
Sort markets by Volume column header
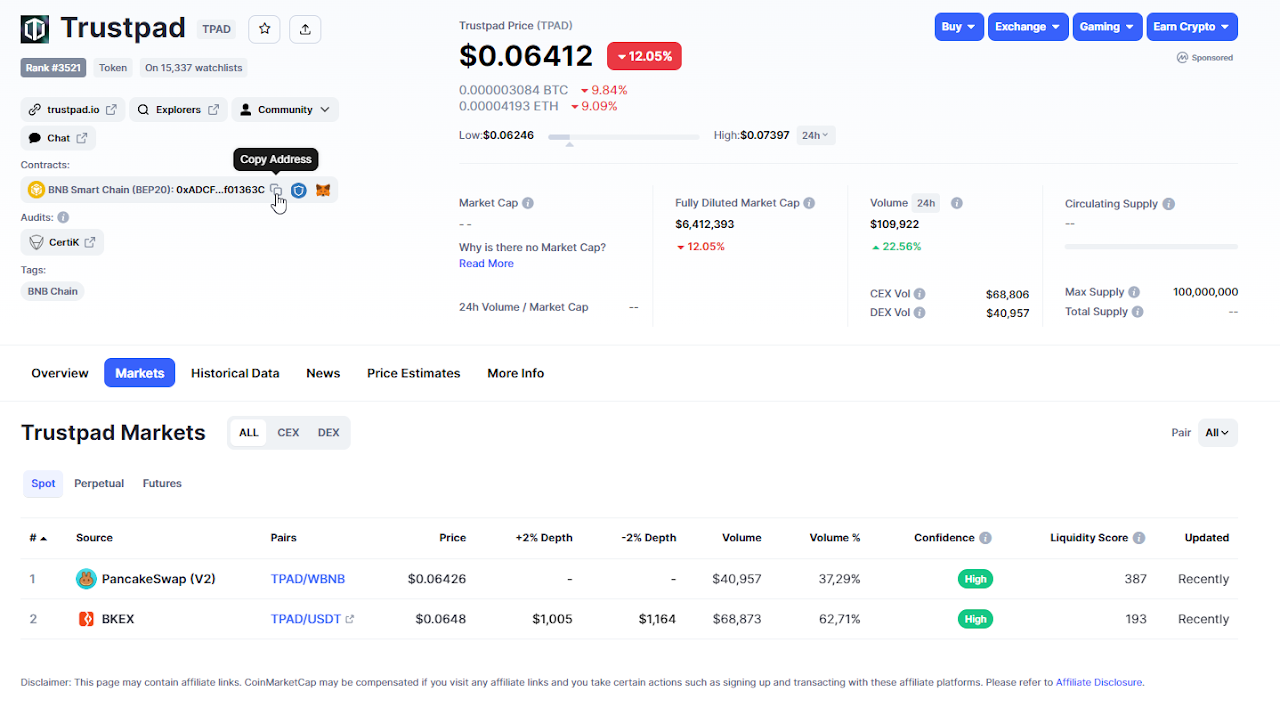click(x=742, y=538)
